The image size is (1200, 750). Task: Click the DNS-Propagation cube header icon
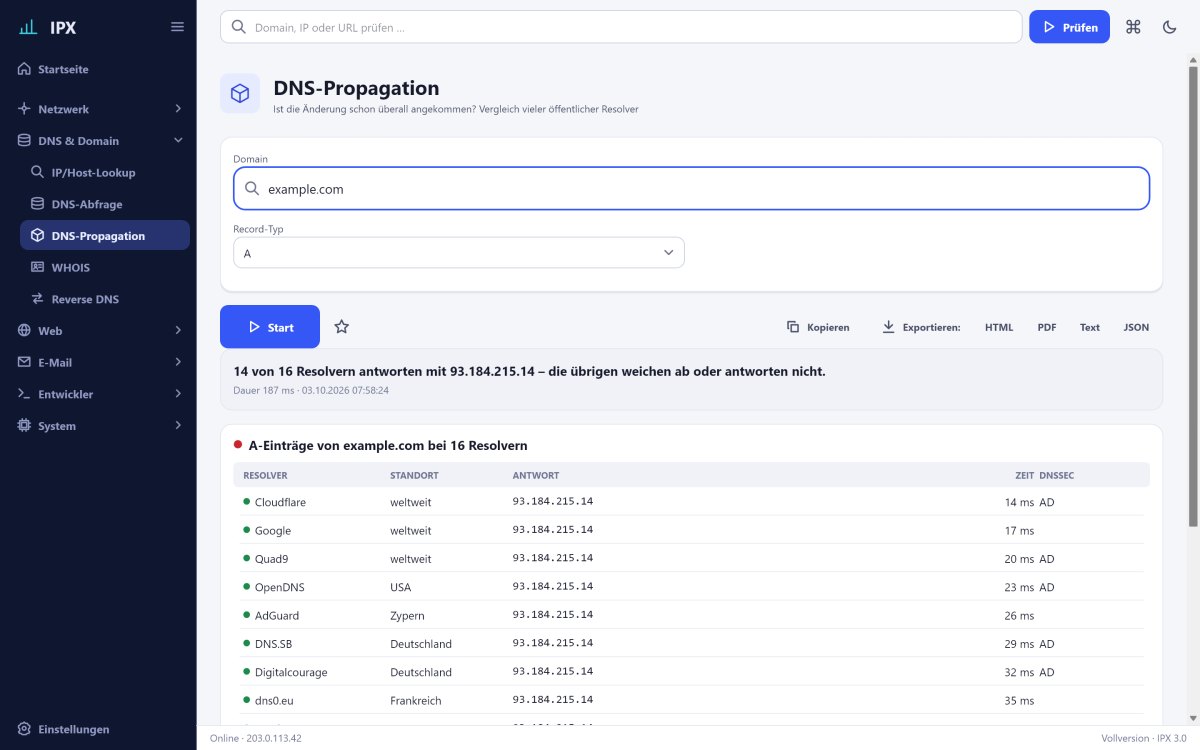240,93
